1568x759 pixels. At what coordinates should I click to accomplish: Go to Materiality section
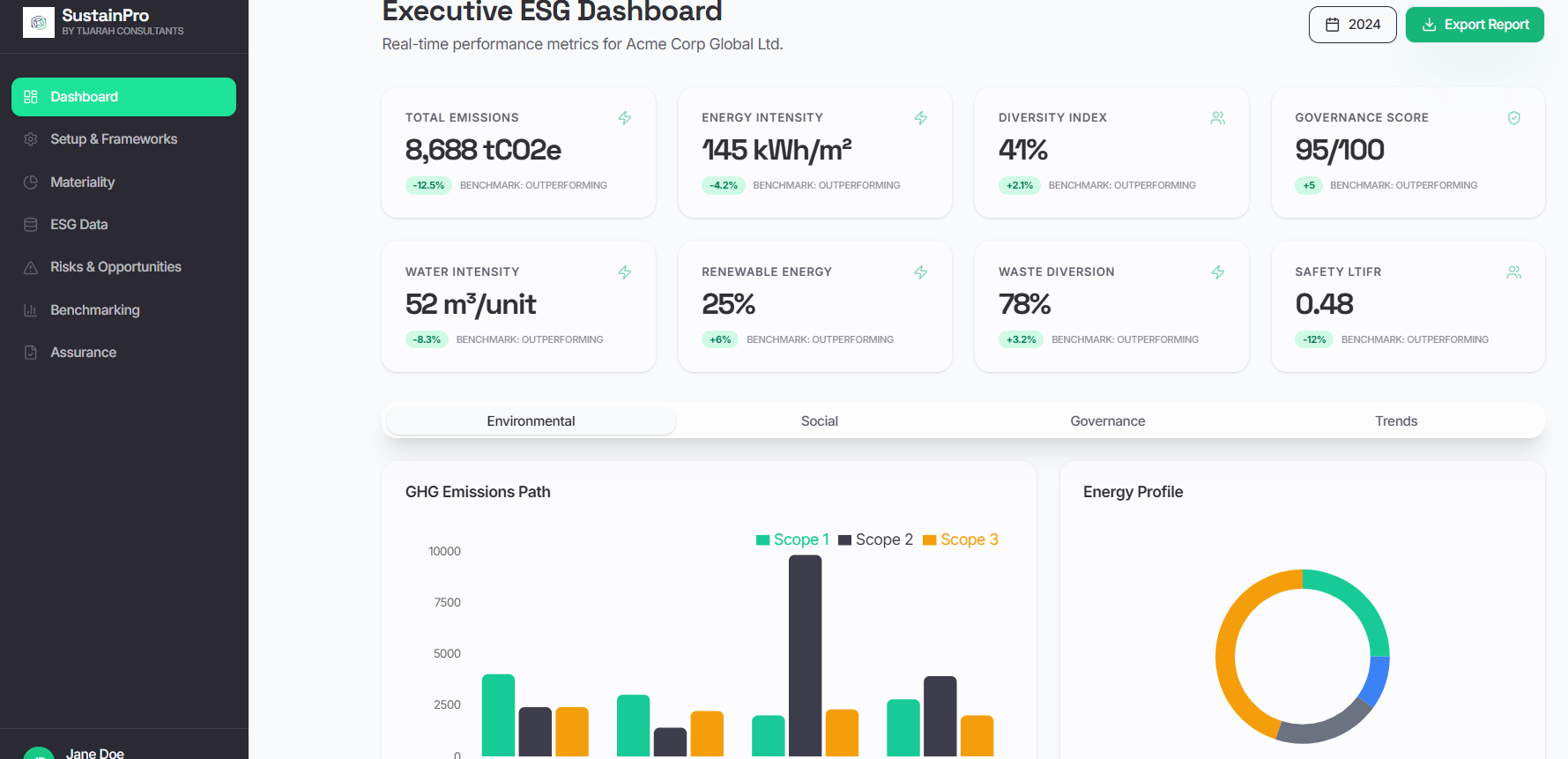pos(123,182)
